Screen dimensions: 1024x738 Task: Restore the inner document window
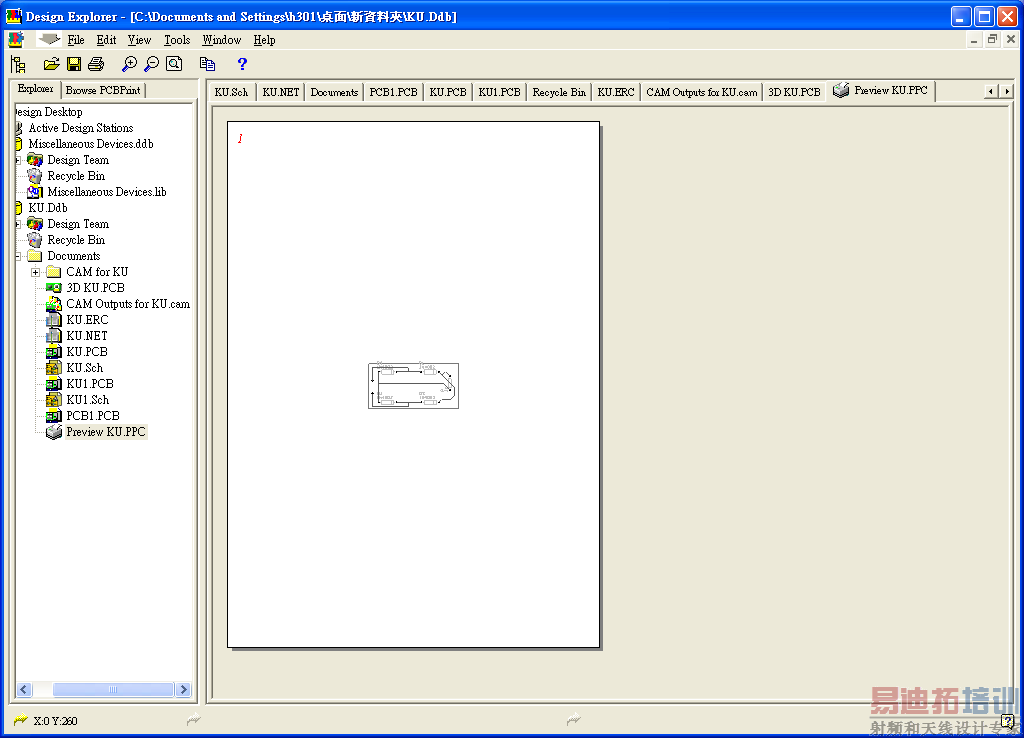[992, 39]
